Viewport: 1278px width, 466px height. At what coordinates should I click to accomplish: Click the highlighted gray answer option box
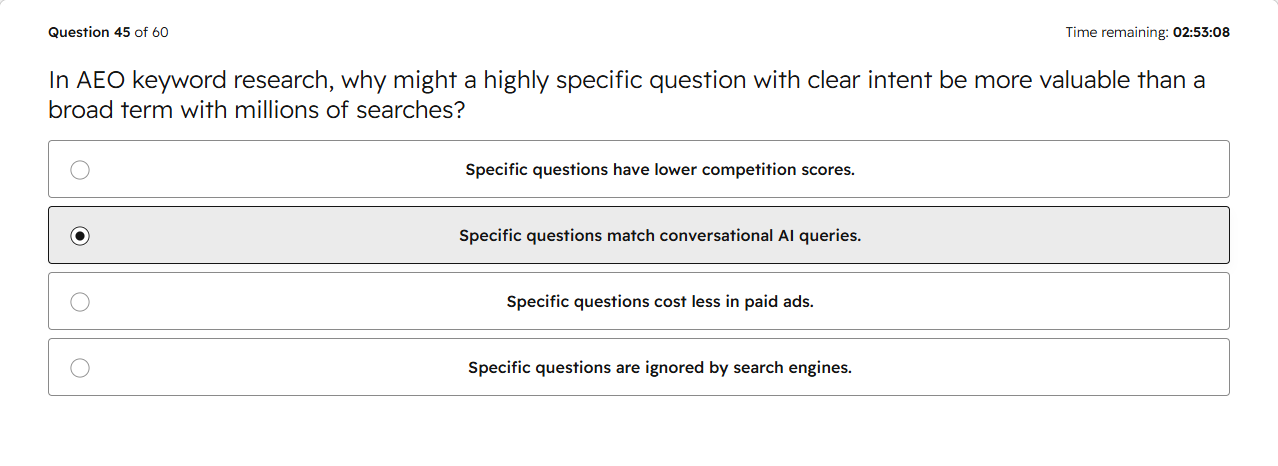tap(639, 235)
